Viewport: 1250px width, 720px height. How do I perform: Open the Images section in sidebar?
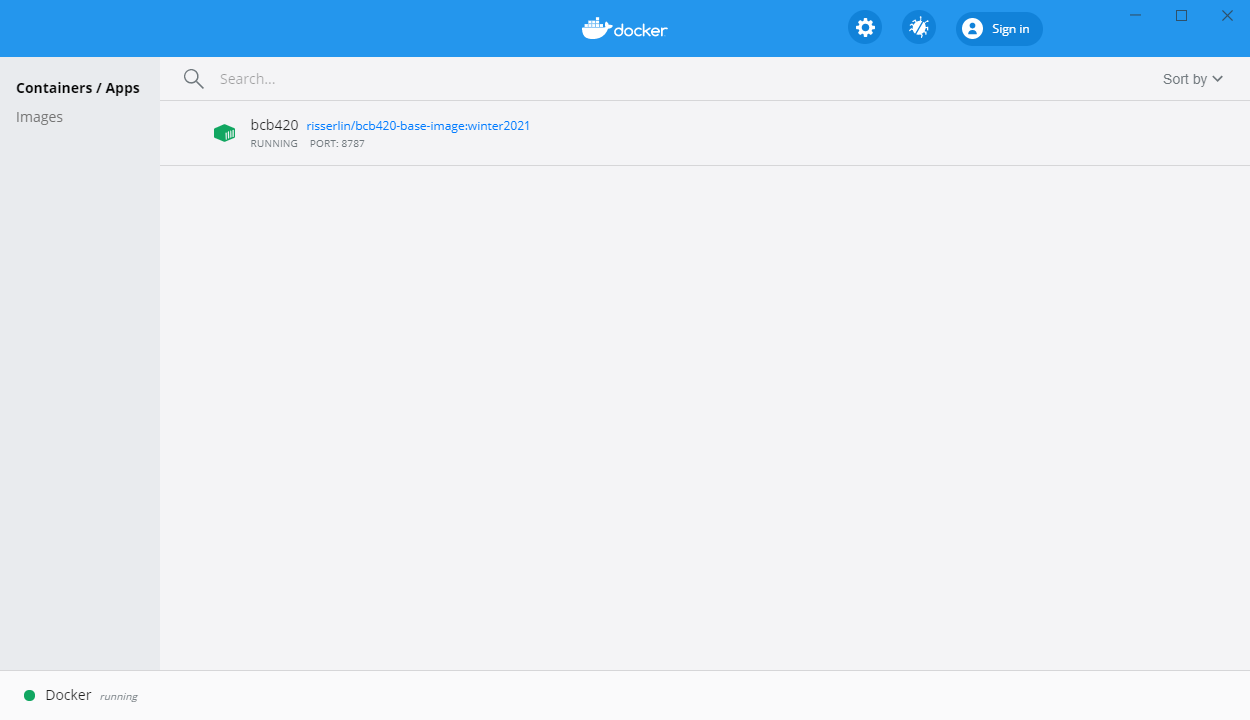(40, 117)
